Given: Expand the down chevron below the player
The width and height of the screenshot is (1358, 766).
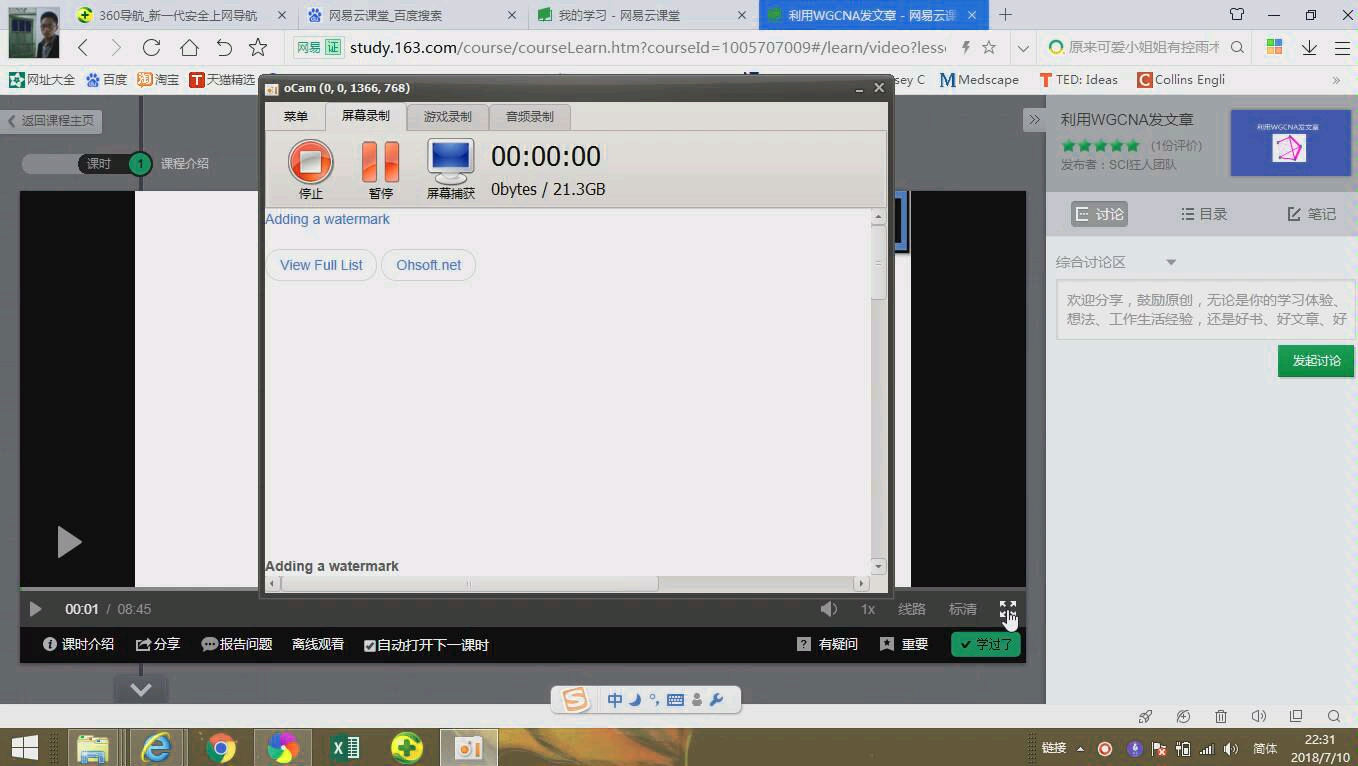Looking at the screenshot, I should click(x=141, y=689).
